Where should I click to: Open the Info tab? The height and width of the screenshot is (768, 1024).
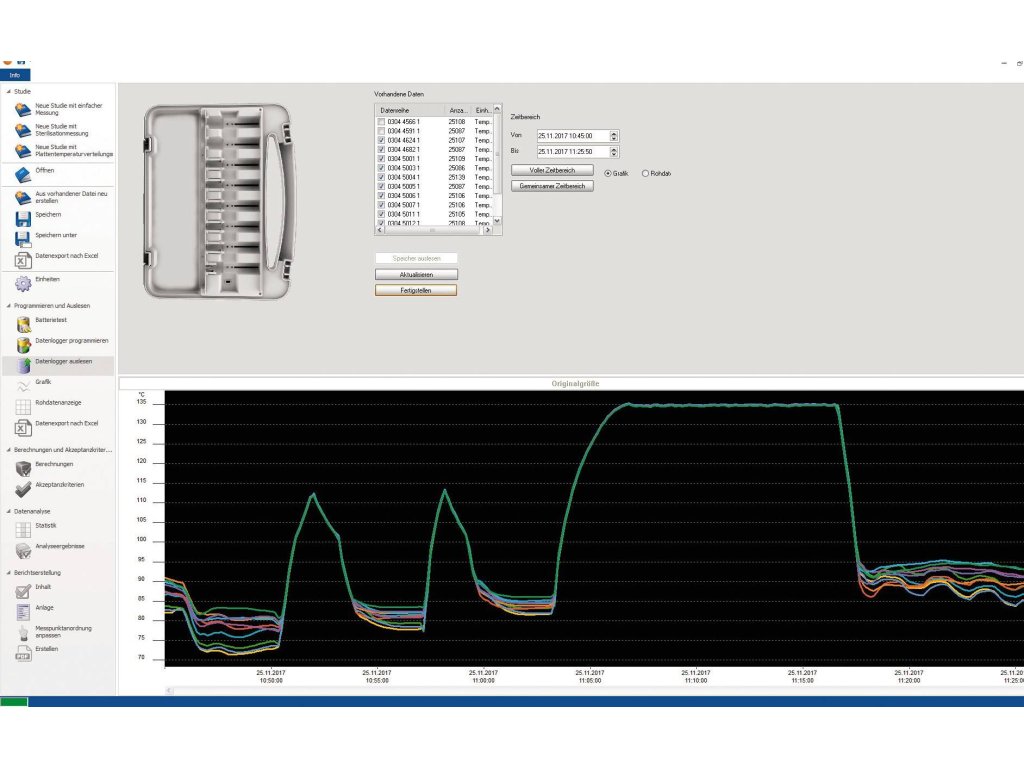click(15, 75)
